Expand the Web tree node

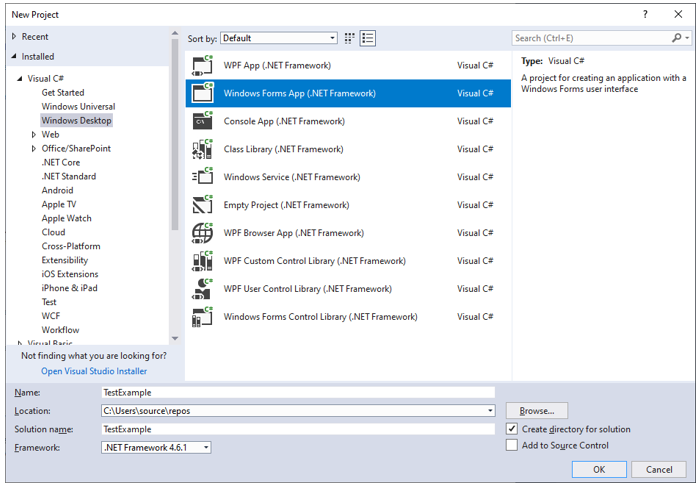pos(34,134)
